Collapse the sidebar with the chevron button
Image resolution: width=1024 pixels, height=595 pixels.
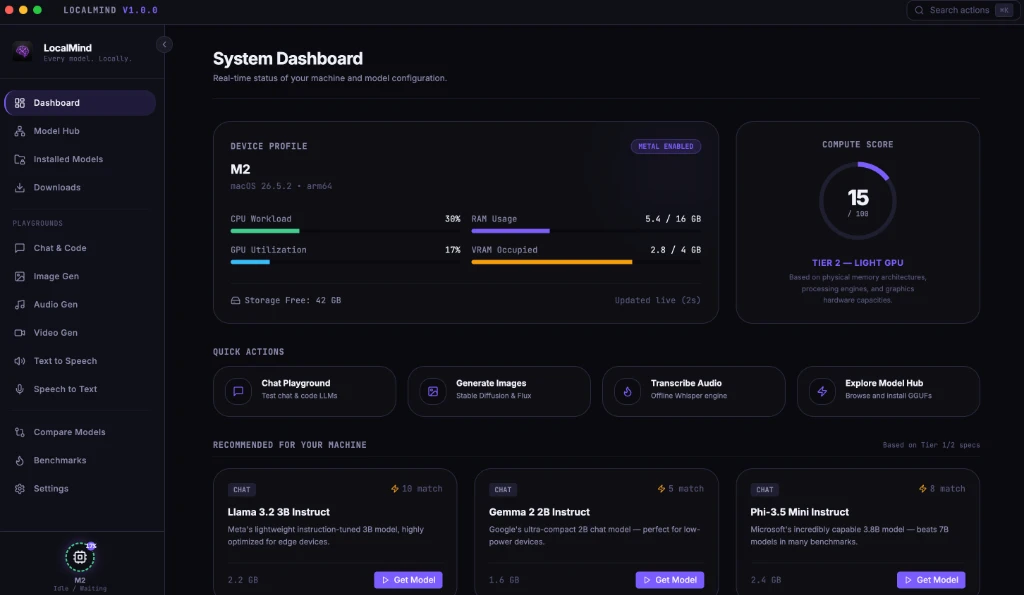(164, 44)
